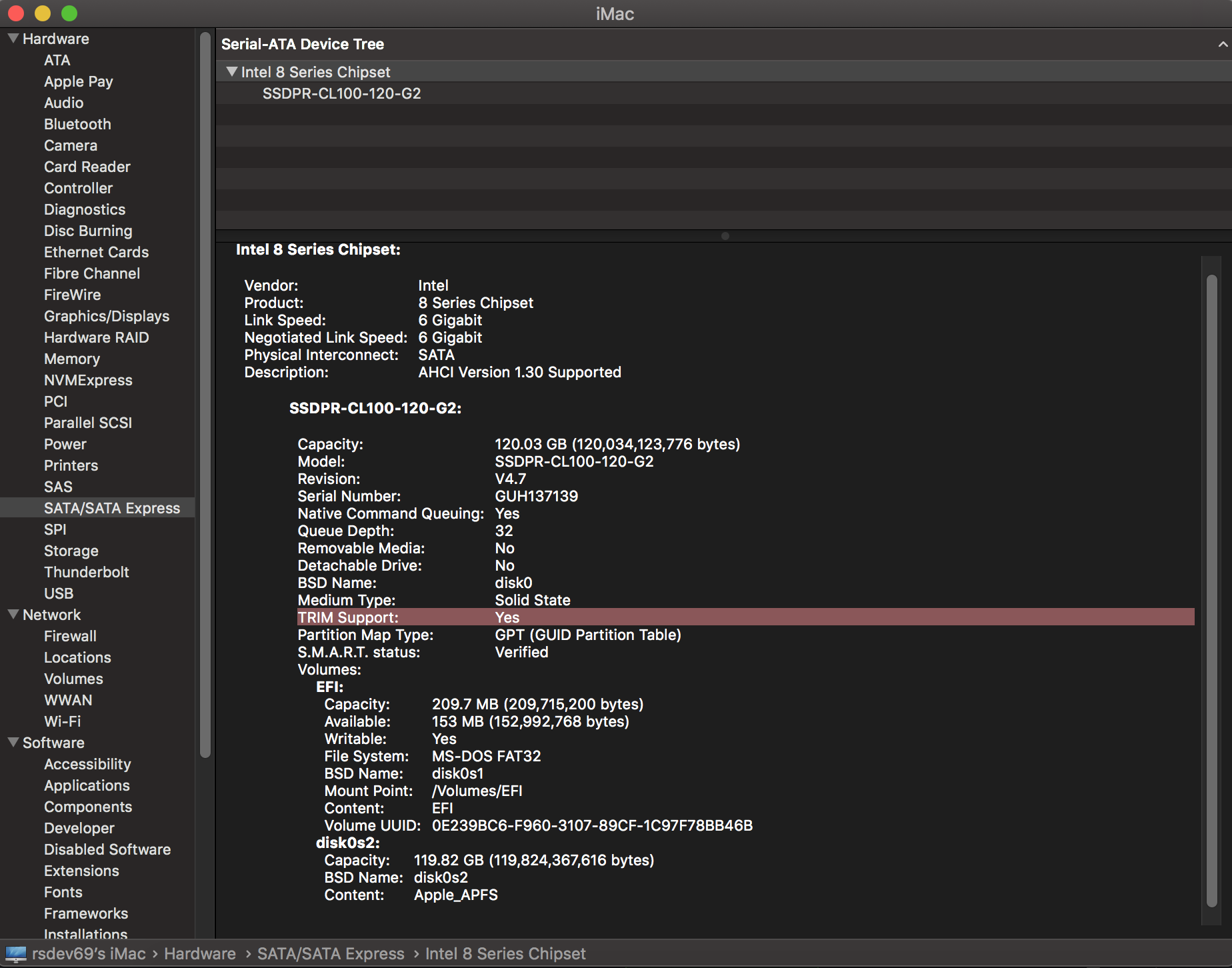Select Firewall under Network

tap(70, 636)
